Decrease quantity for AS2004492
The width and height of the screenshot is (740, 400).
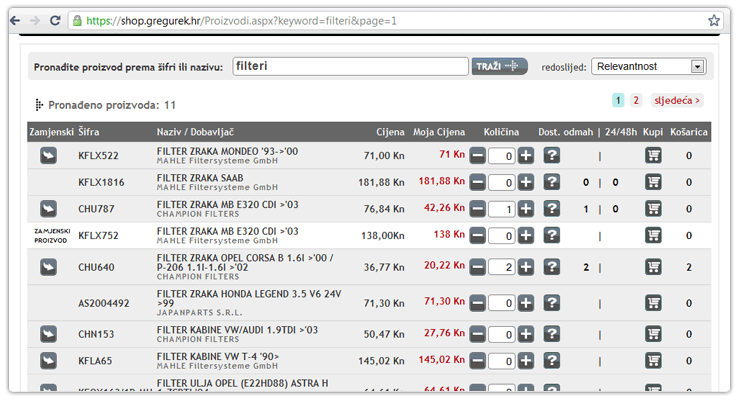(478, 303)
